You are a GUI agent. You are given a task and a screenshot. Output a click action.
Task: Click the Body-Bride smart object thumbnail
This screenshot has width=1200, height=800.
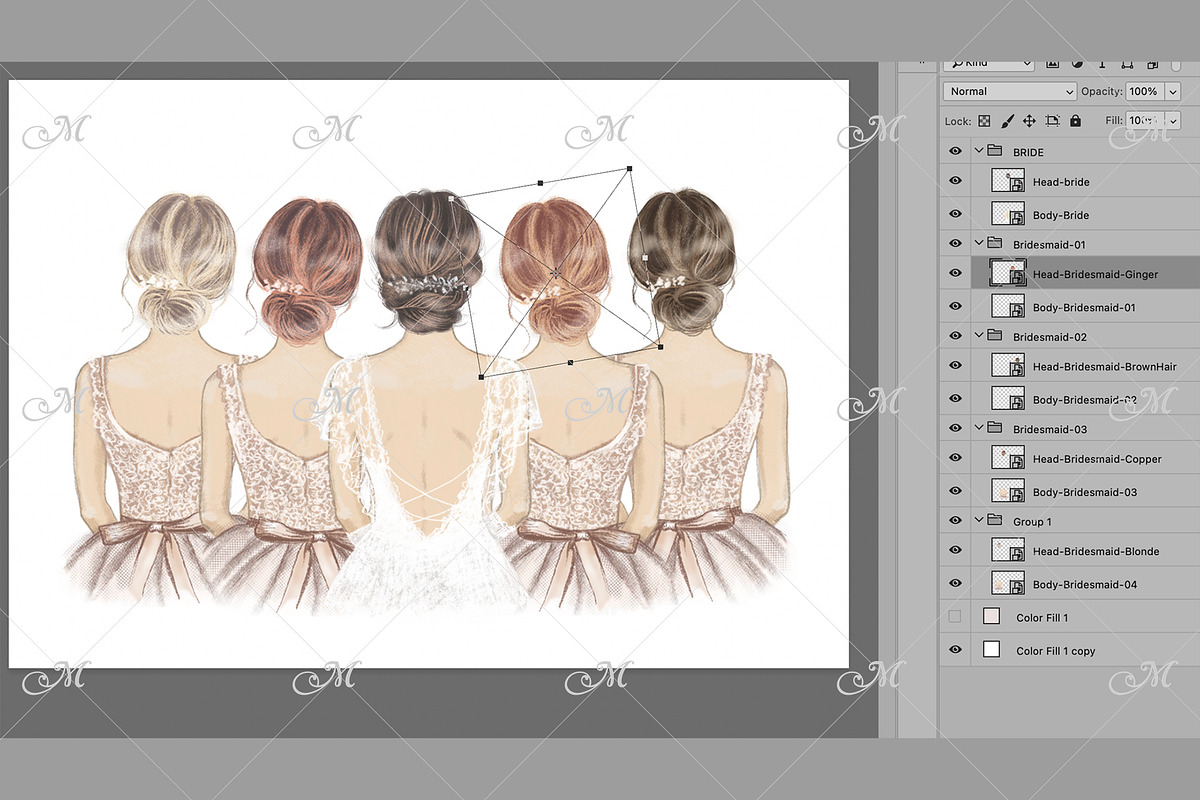pos(1008,214)
